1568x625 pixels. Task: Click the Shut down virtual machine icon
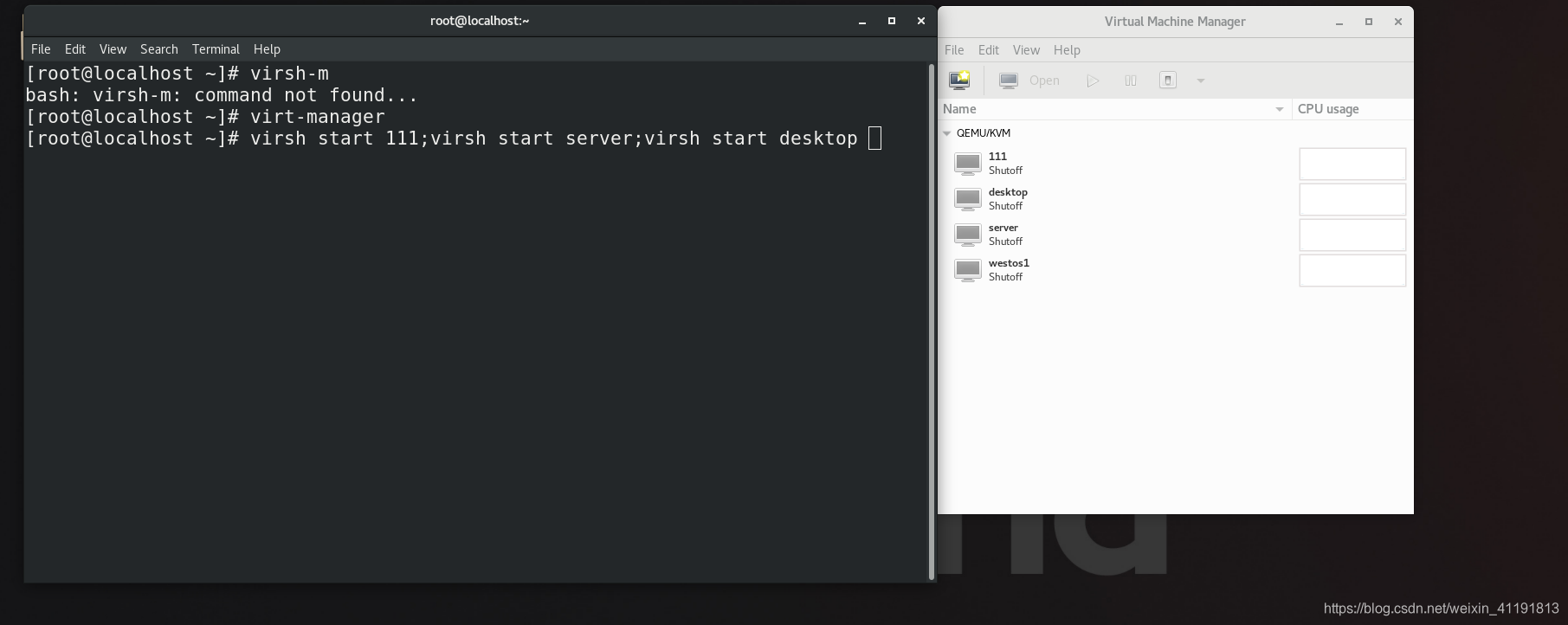[1168, 81]
